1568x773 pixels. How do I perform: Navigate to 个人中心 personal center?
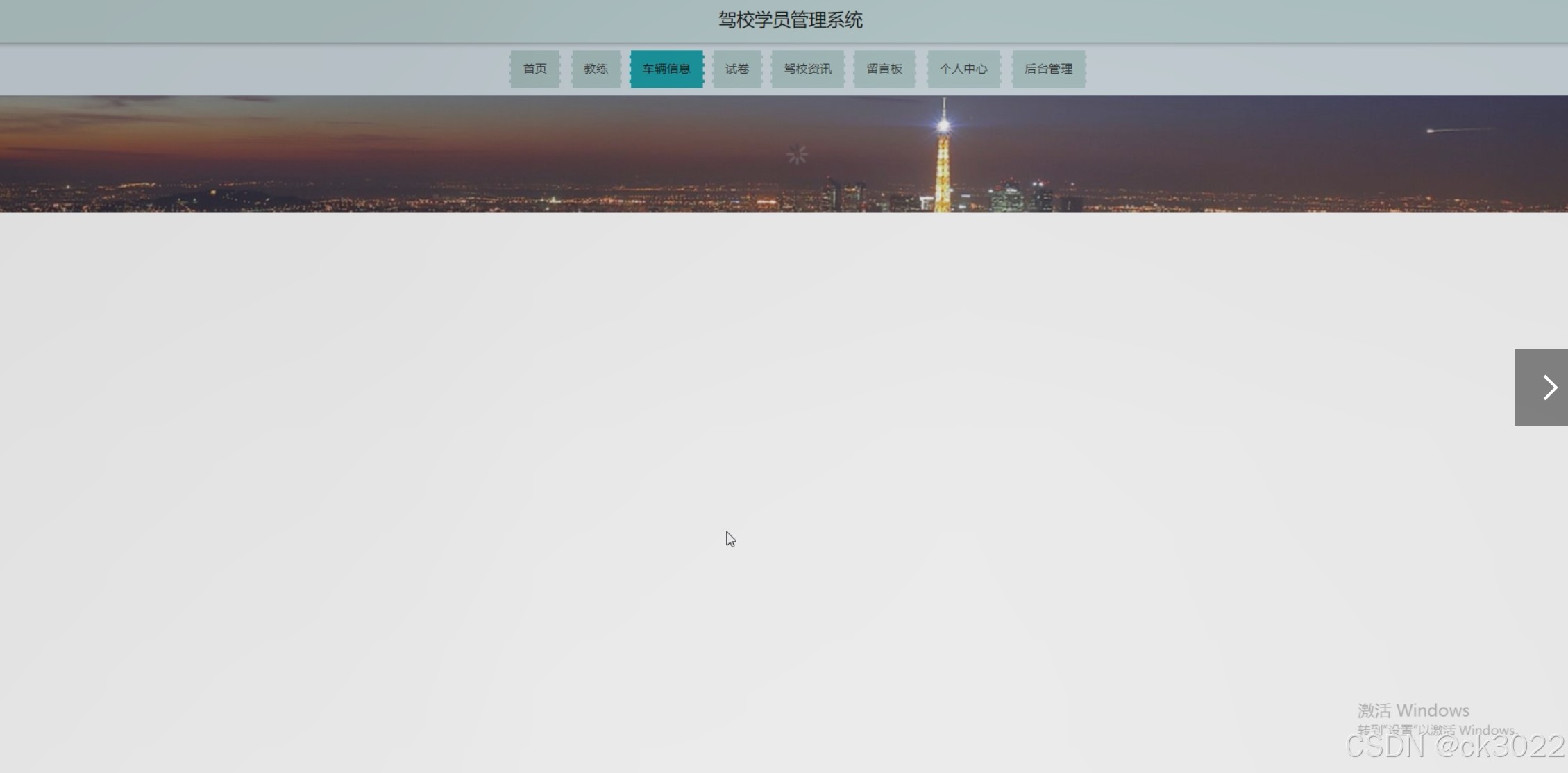(x=963, y=69)
